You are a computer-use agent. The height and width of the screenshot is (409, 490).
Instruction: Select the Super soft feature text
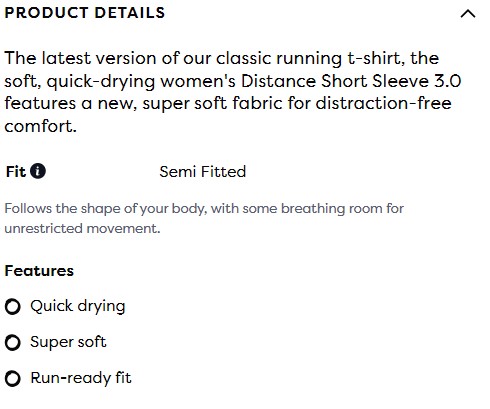coord(68,342)
